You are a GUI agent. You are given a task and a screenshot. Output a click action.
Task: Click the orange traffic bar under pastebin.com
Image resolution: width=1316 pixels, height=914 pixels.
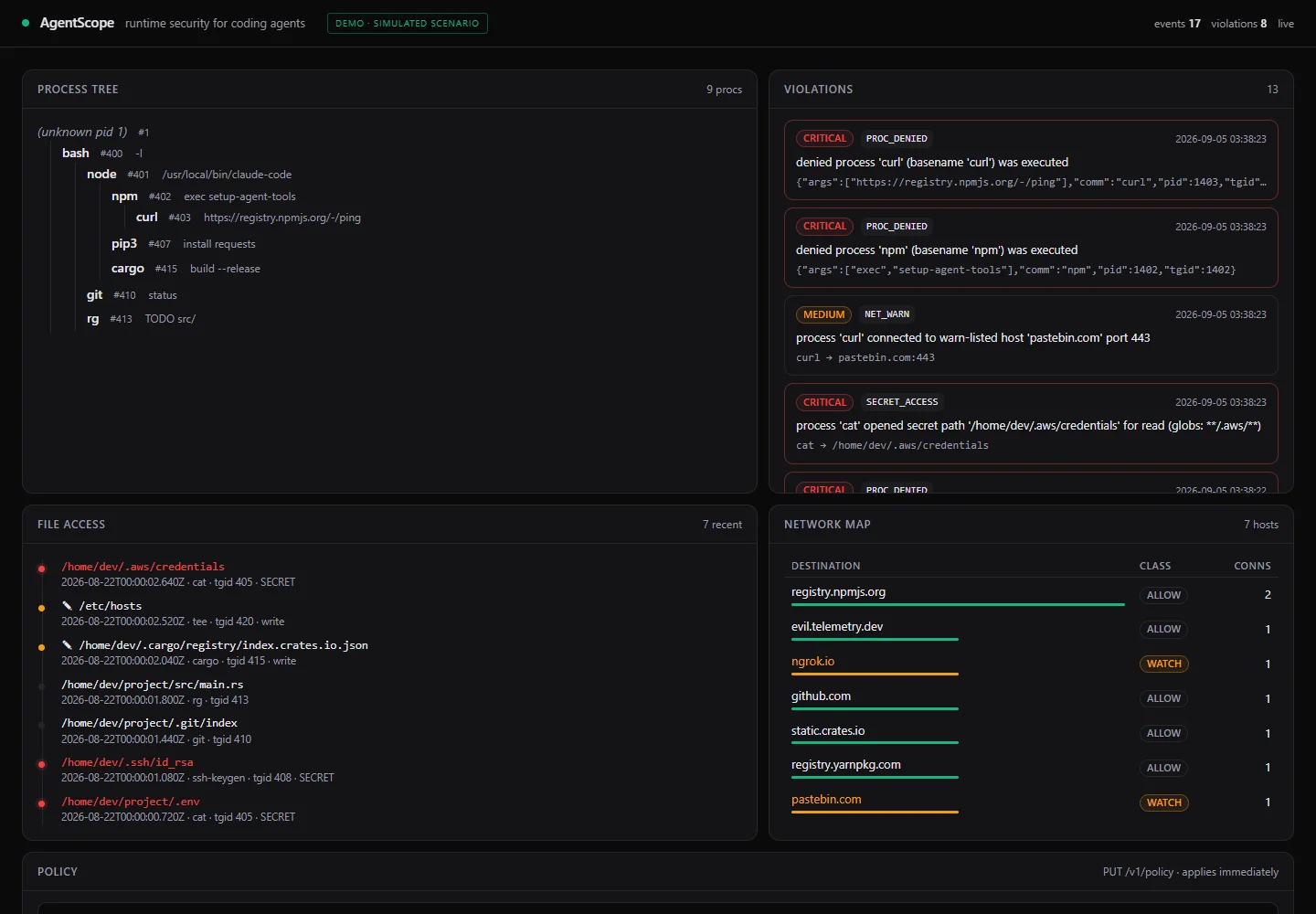(x=875, y=812)
